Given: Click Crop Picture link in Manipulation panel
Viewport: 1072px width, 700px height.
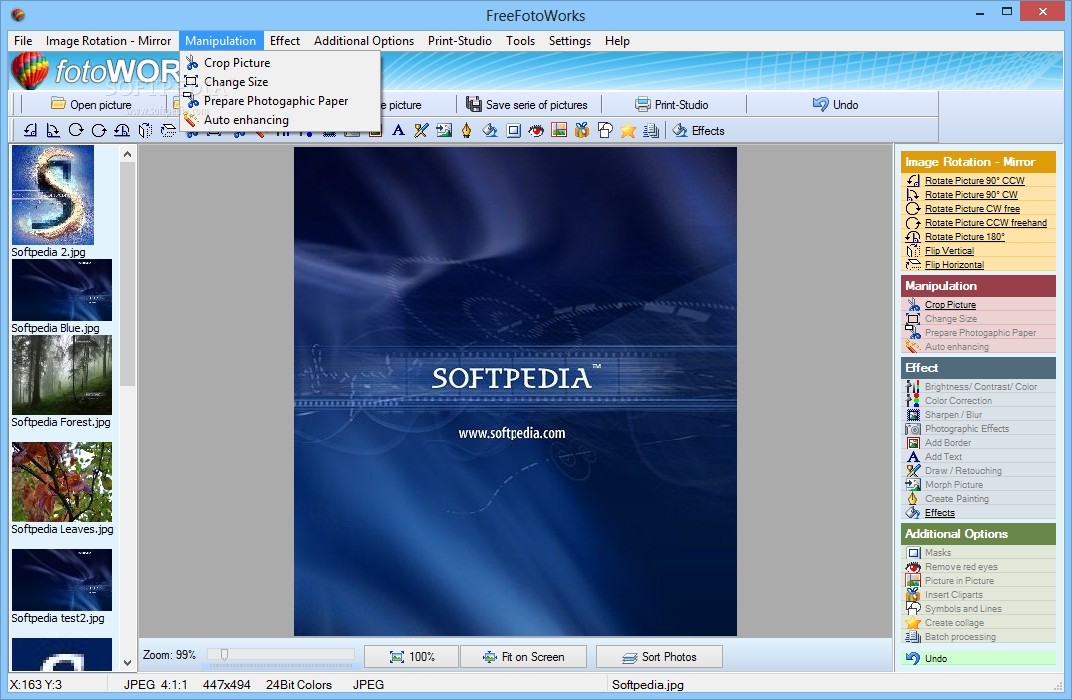Looking at the screenshot, I should pyautogui.click(x=950, y=304).
